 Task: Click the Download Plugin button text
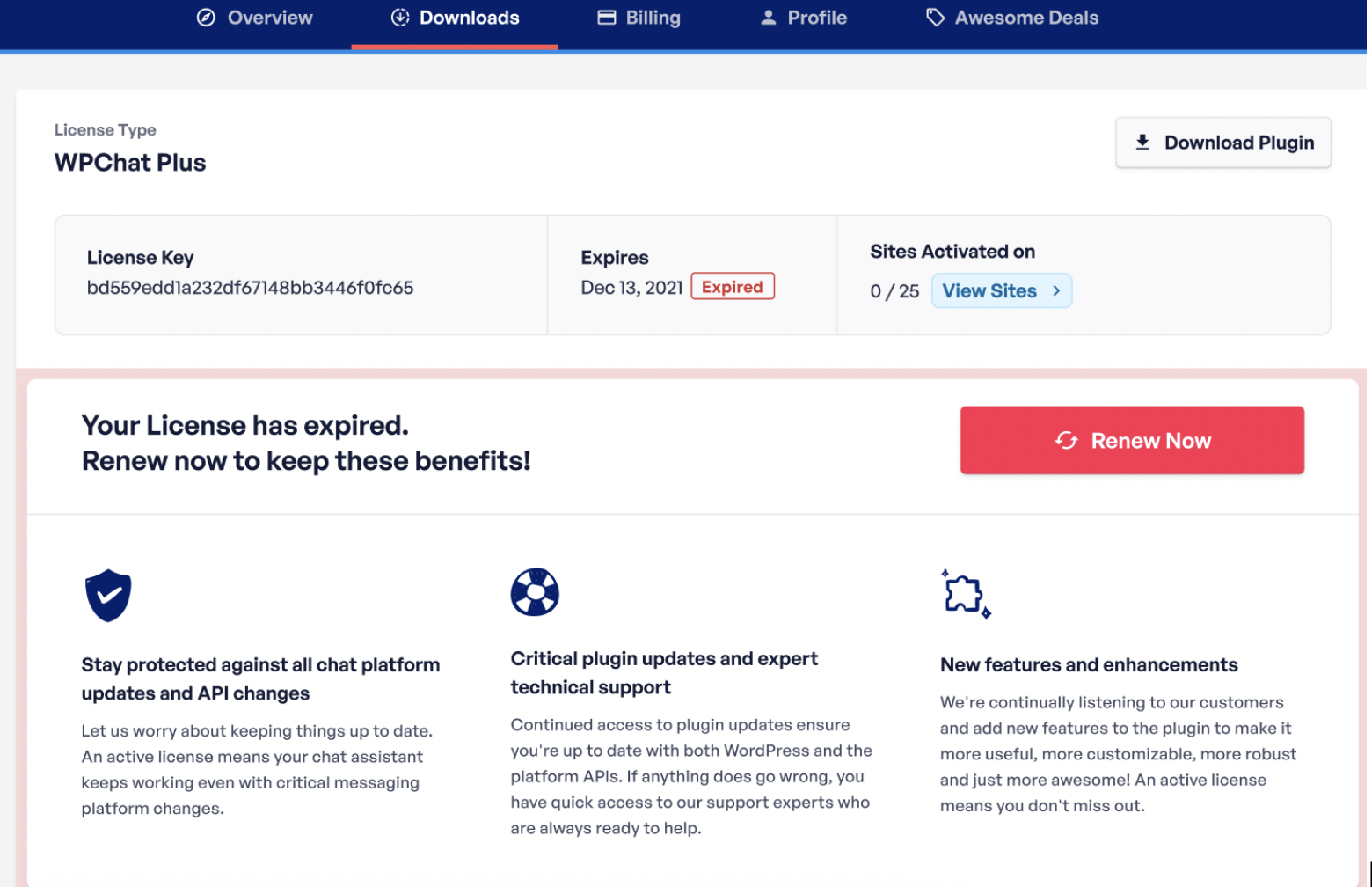pos(1238,143)
